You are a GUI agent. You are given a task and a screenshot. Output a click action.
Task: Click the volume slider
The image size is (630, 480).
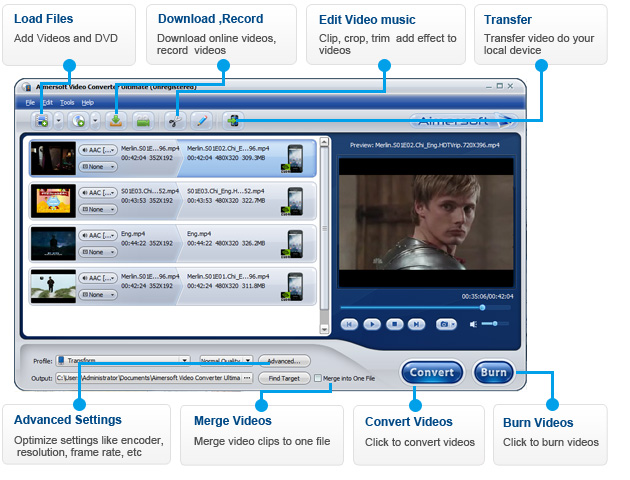tap(495, 323)
